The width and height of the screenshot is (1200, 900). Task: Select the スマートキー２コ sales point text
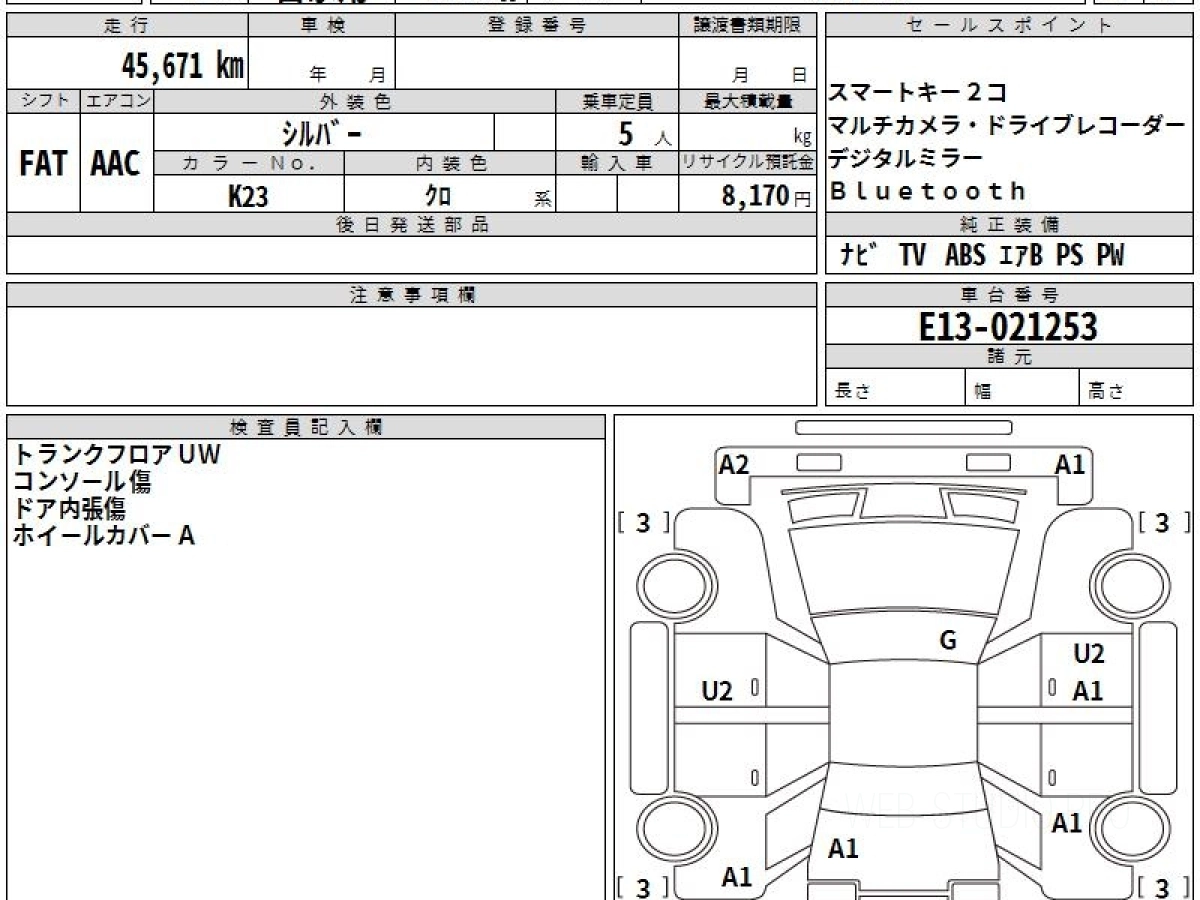click(917, 93)
